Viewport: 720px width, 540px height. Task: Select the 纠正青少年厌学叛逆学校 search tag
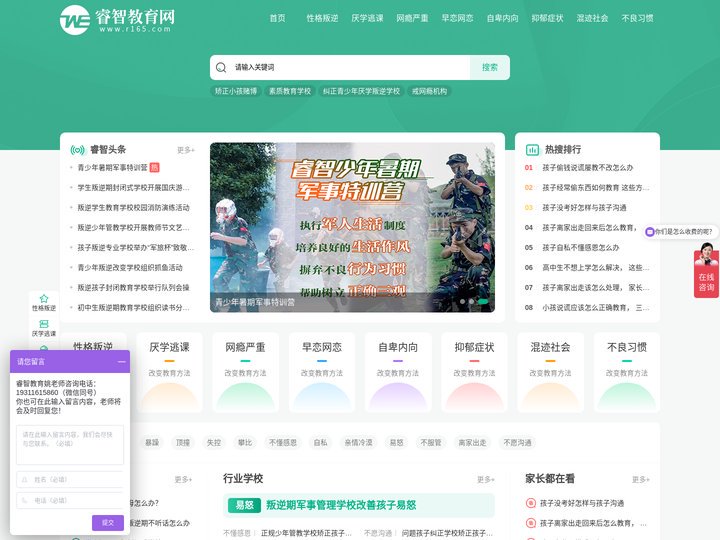[361, 91]
